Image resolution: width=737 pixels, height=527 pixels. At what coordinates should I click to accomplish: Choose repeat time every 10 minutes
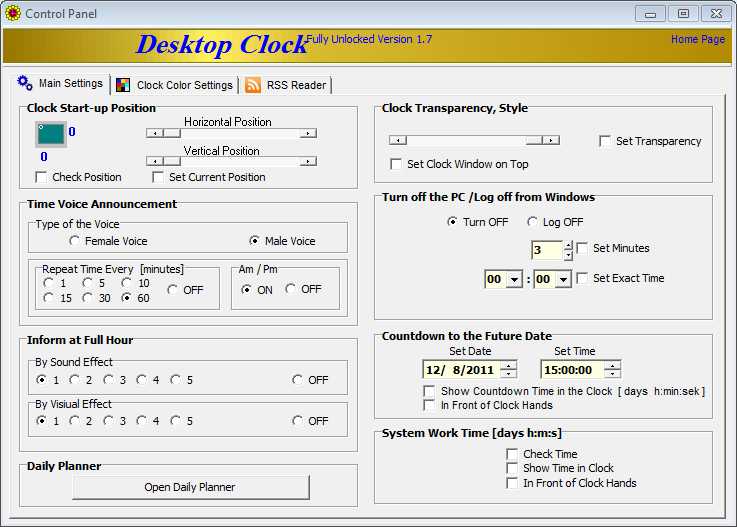pyautogui.click(x=126, y=283)
